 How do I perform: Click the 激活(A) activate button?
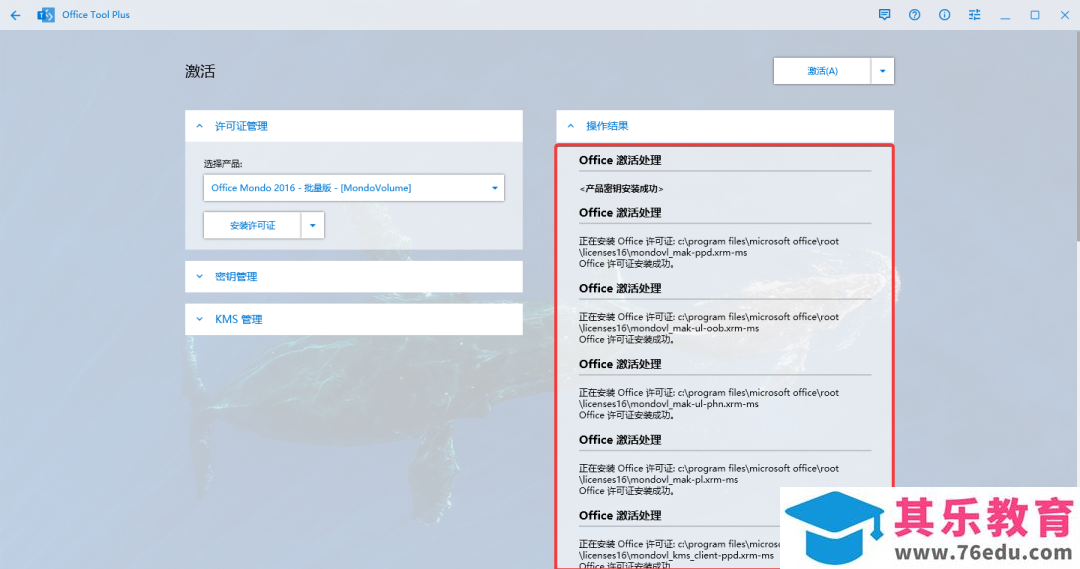(x=822, y=71)
